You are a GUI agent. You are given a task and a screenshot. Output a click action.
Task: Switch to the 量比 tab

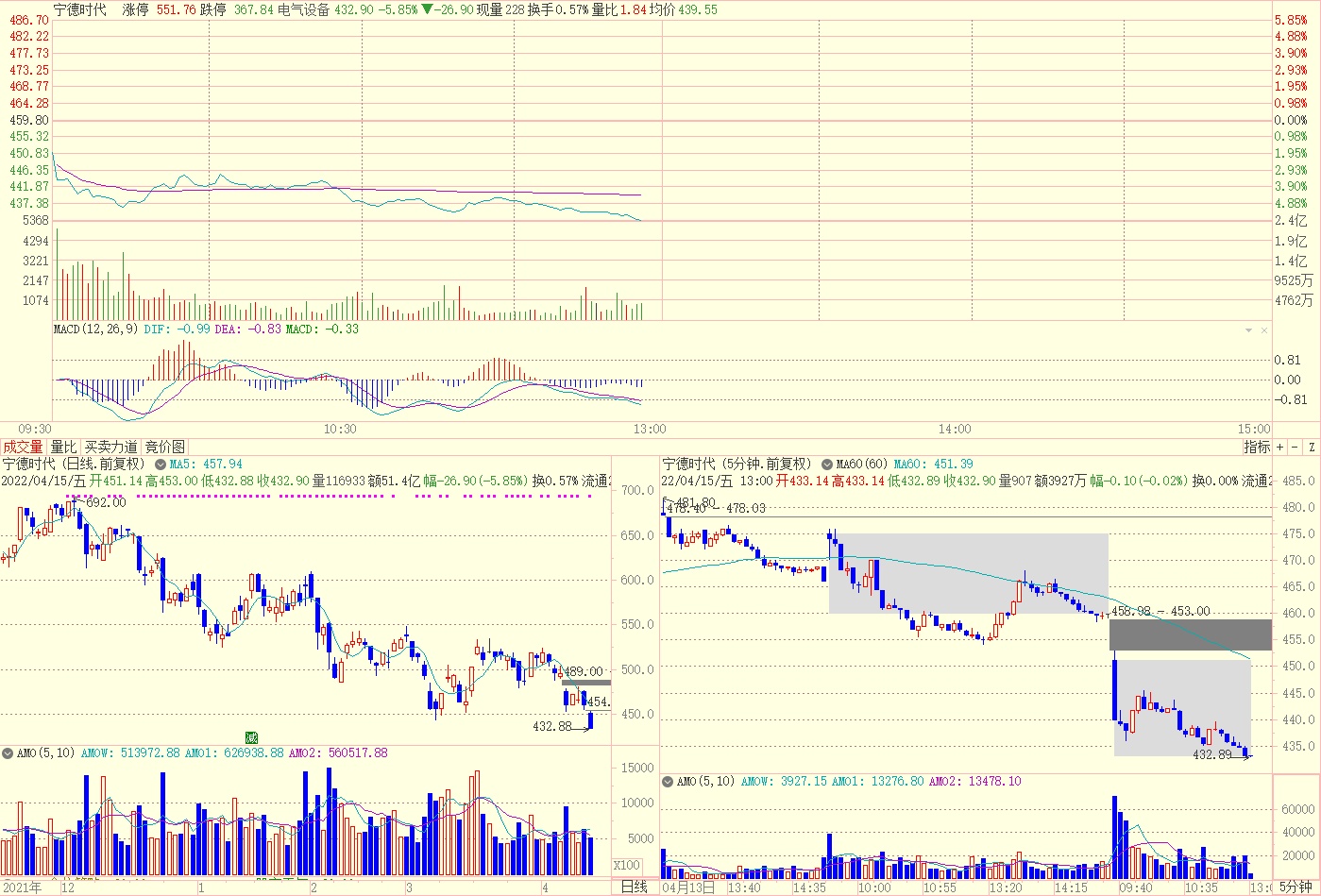click(63, 447)
